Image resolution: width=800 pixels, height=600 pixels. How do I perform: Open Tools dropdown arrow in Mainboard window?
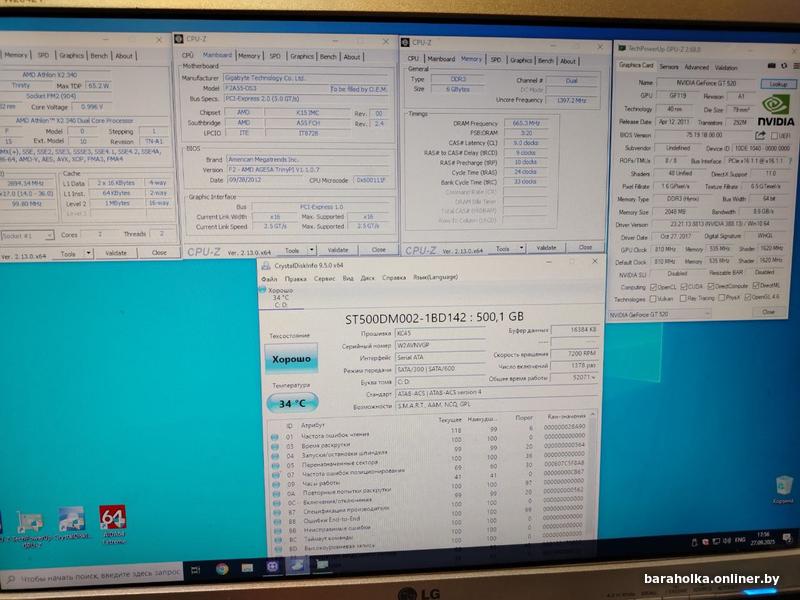click(x=312, y=250)
